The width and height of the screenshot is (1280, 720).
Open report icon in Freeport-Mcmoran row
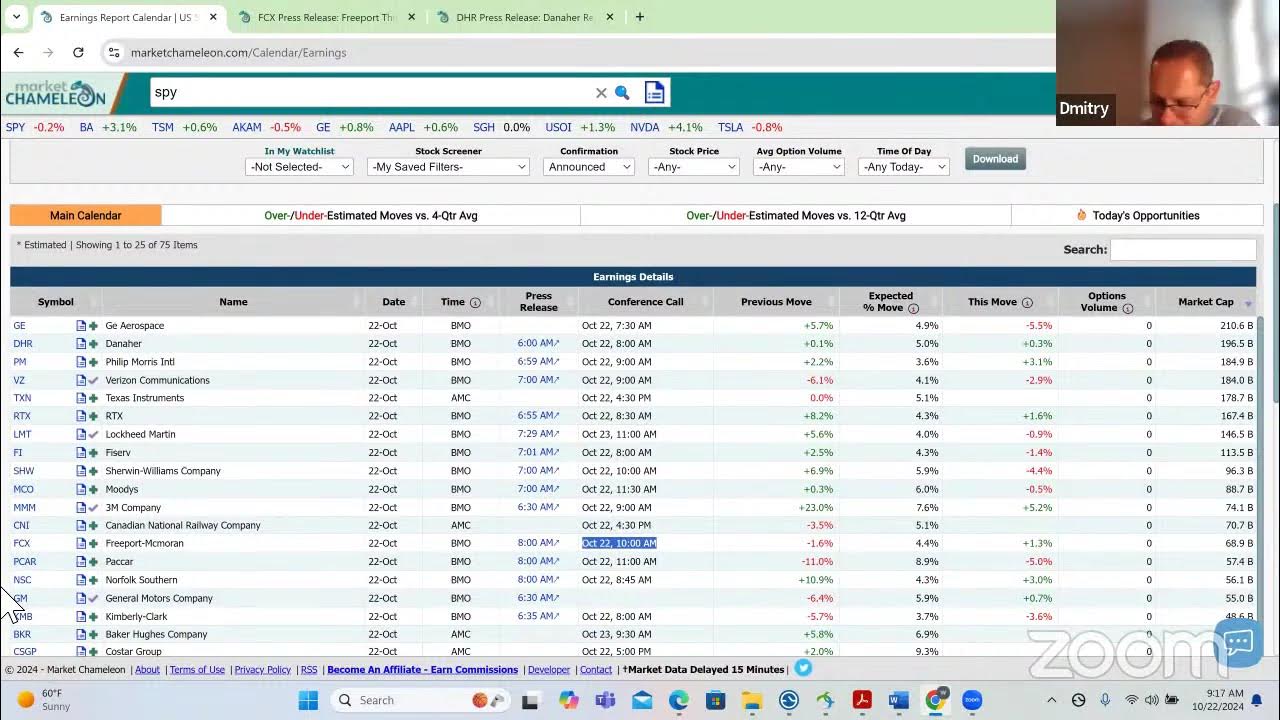(x=81, y=544)
